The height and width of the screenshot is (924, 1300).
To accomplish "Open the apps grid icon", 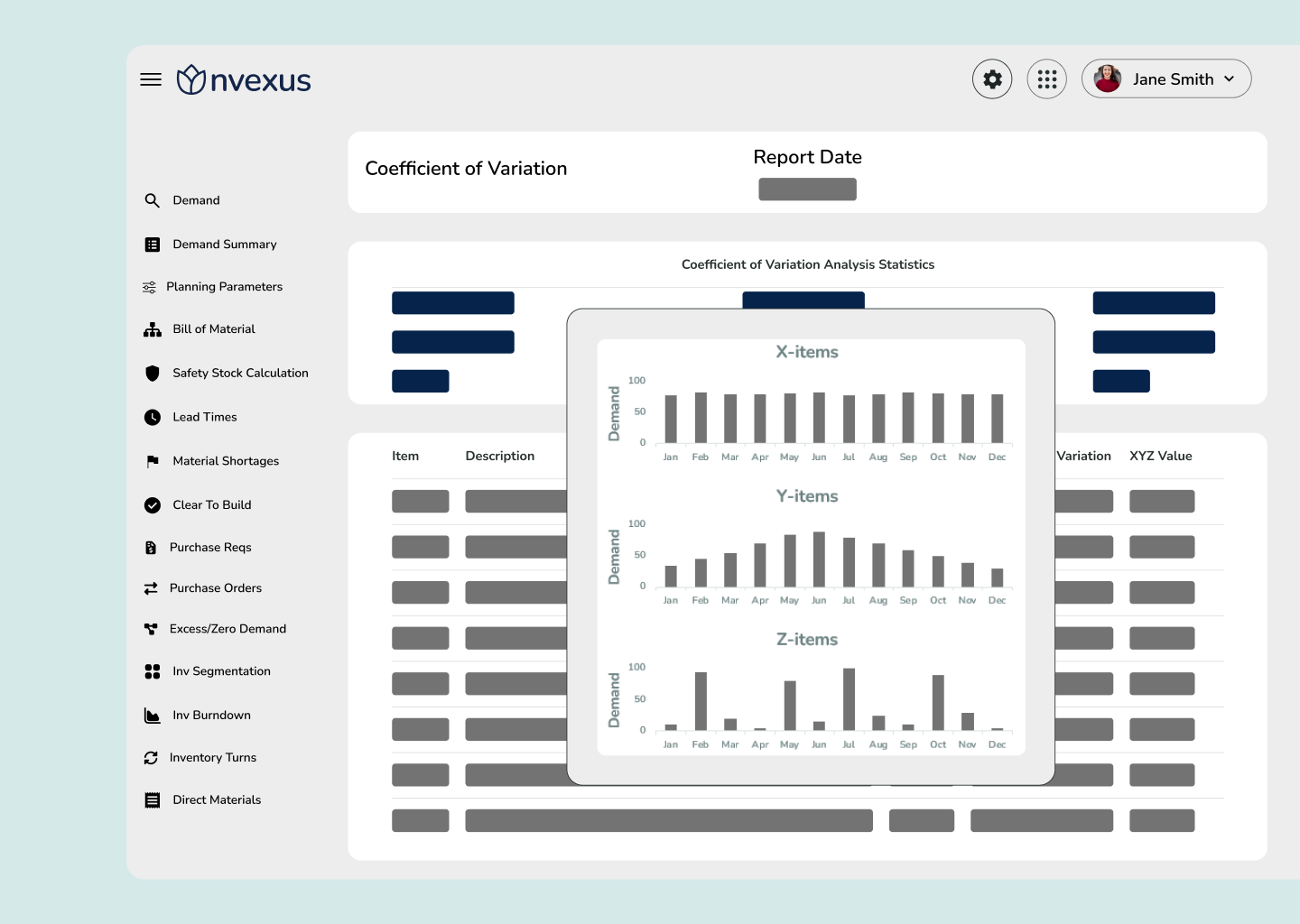I will (x=1047, y=79).
